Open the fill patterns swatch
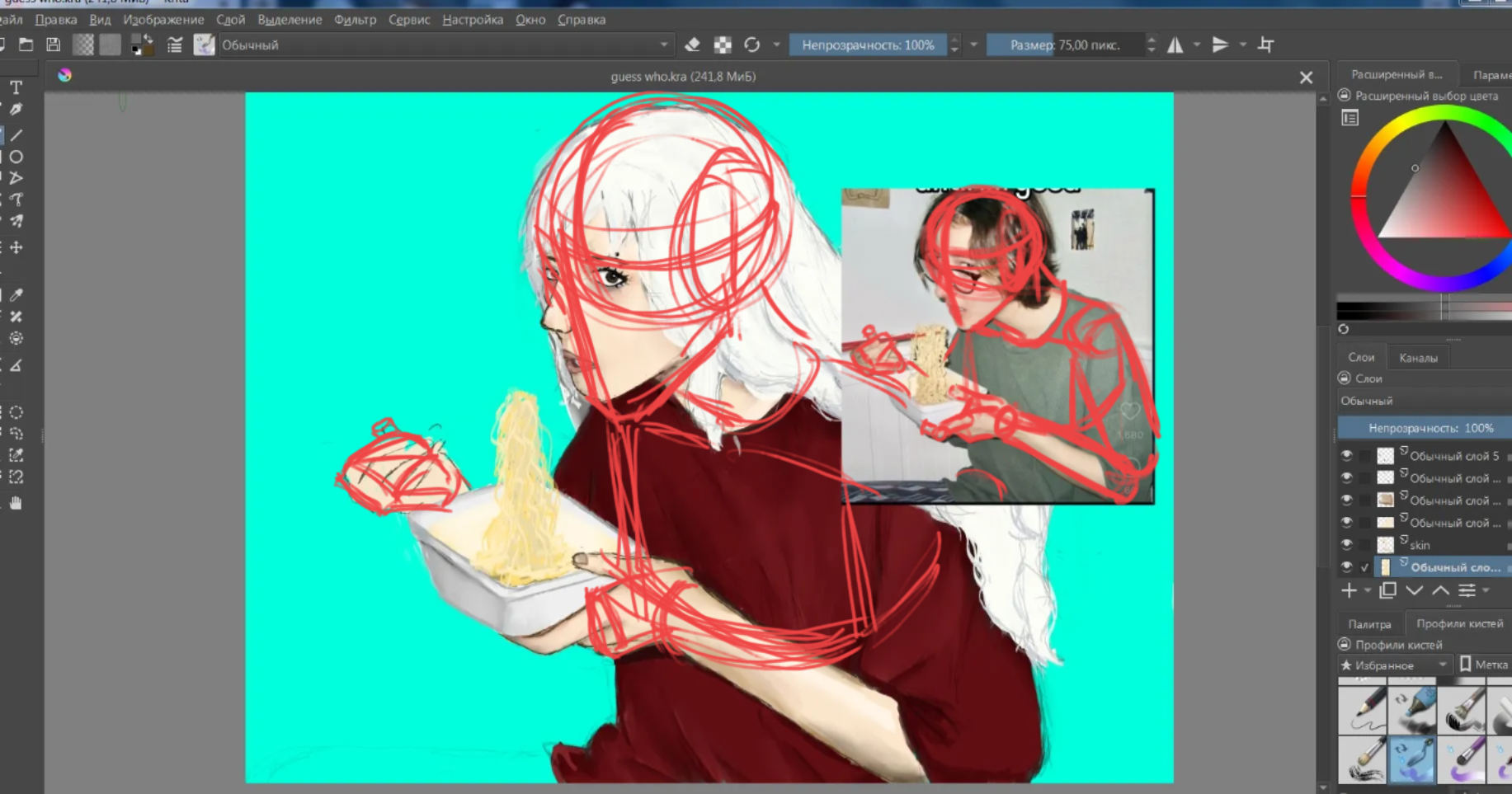 tap(110, 45)
